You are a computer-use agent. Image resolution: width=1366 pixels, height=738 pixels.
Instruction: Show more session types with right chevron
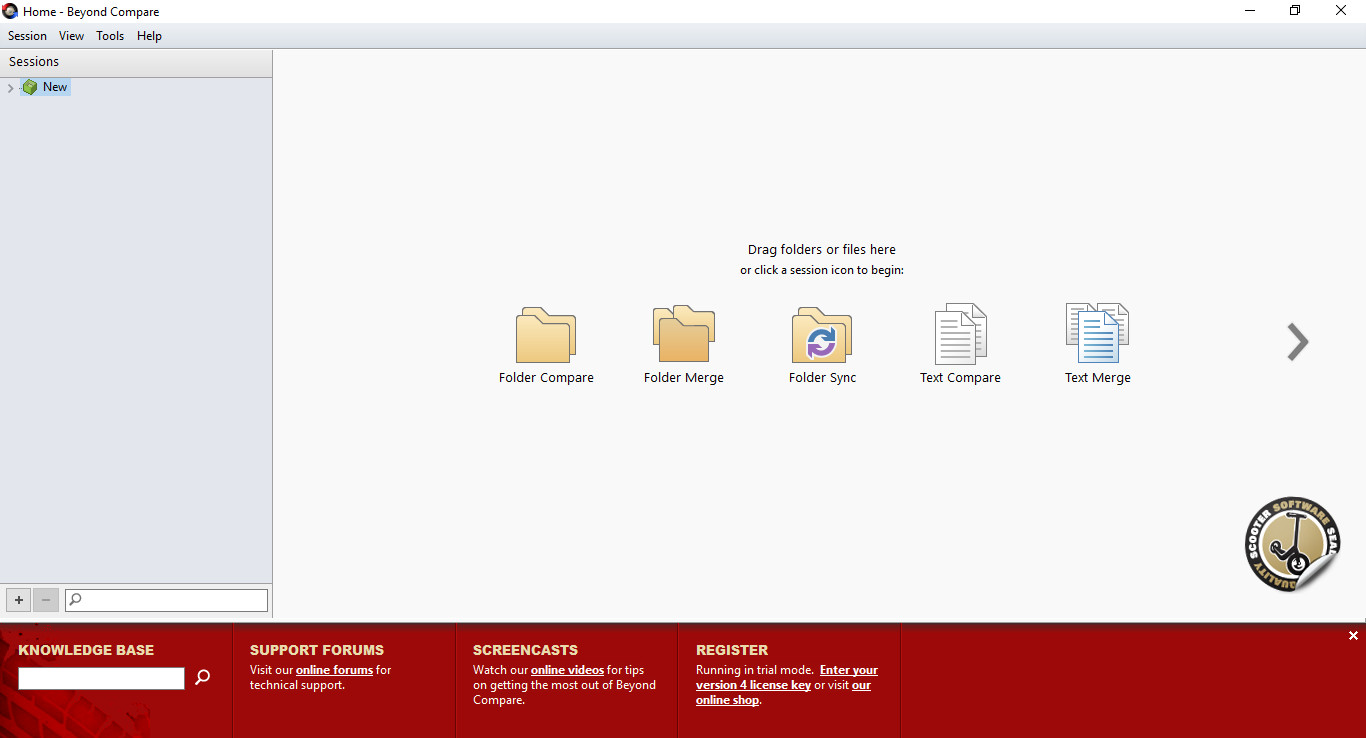click(x=1297, y=342)
